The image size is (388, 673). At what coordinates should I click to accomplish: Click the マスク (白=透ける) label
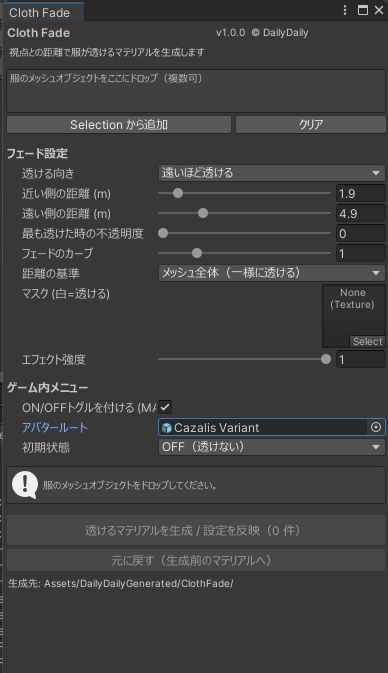tap(66, 294)
